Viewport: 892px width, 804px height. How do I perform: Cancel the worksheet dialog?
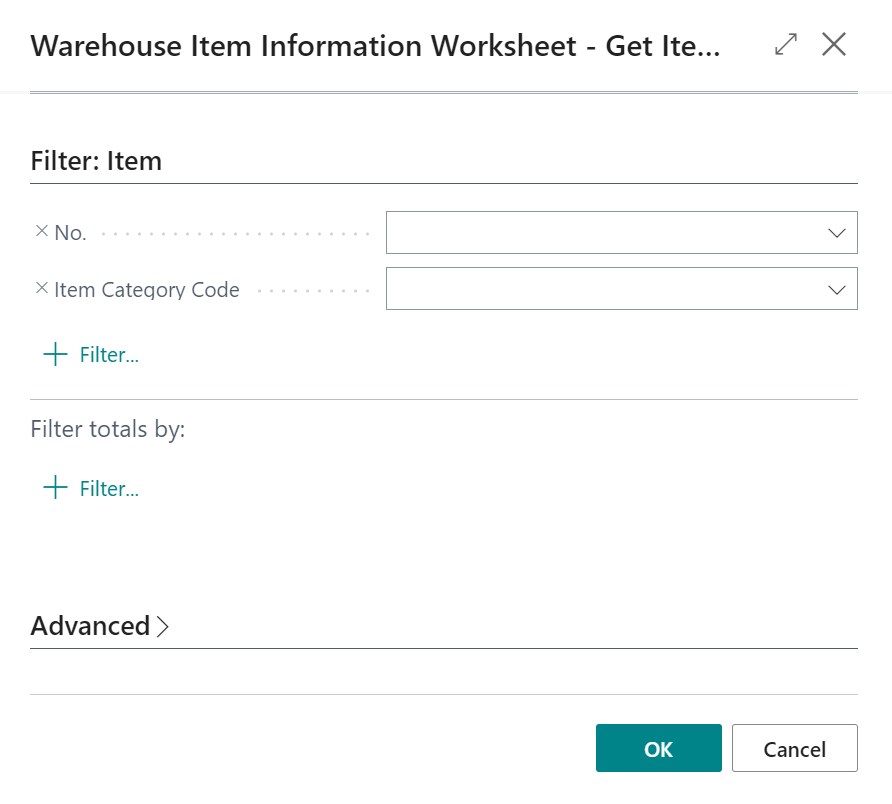[x=795, y=748]
